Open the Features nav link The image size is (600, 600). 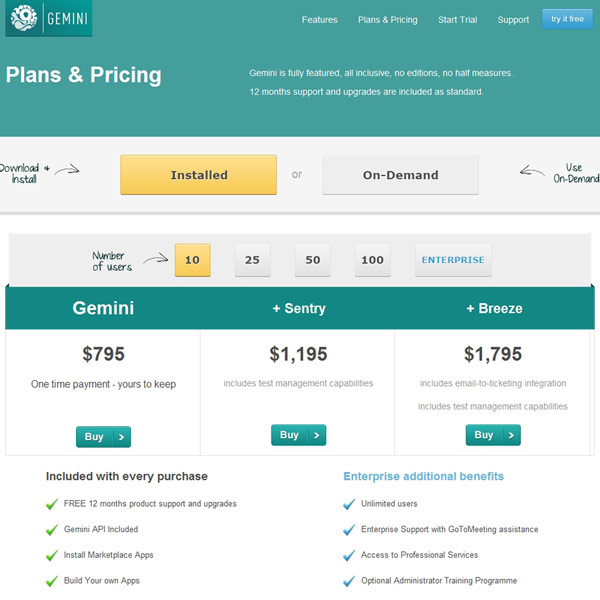pyautogui.click(x=320, y=20)
